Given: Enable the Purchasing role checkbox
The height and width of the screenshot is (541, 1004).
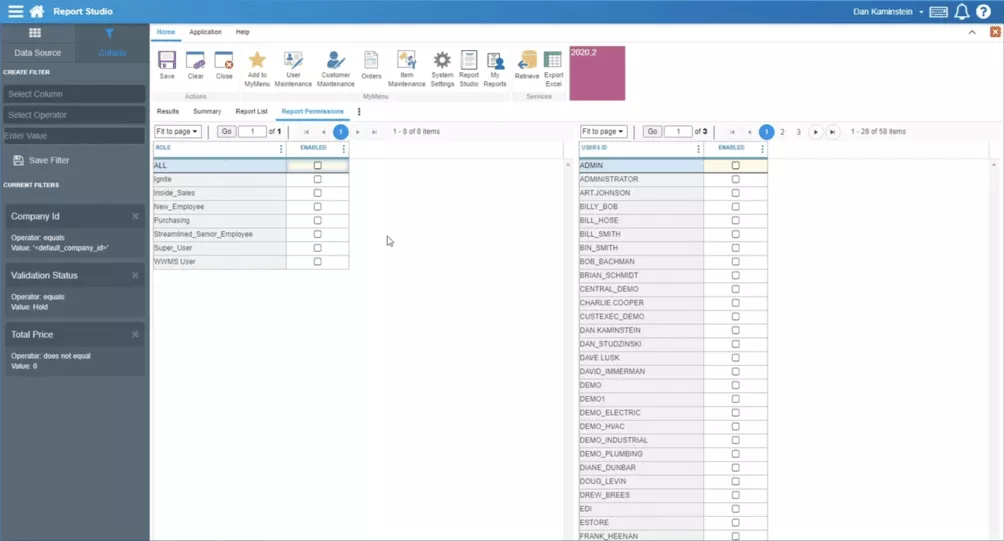Looking at the screenshot, I should [318, 220].
